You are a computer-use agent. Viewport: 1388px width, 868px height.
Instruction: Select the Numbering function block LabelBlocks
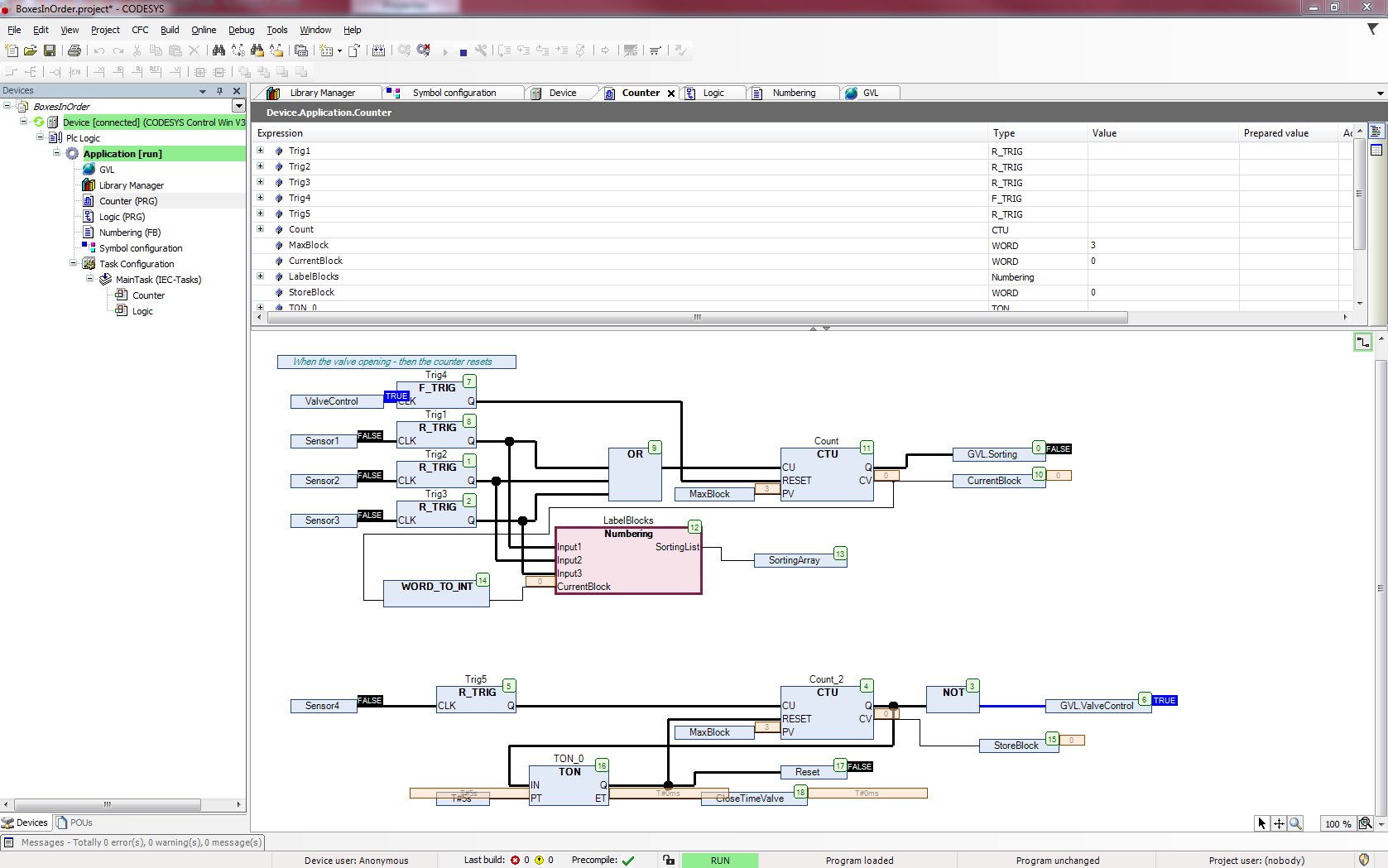pos(628,560)
